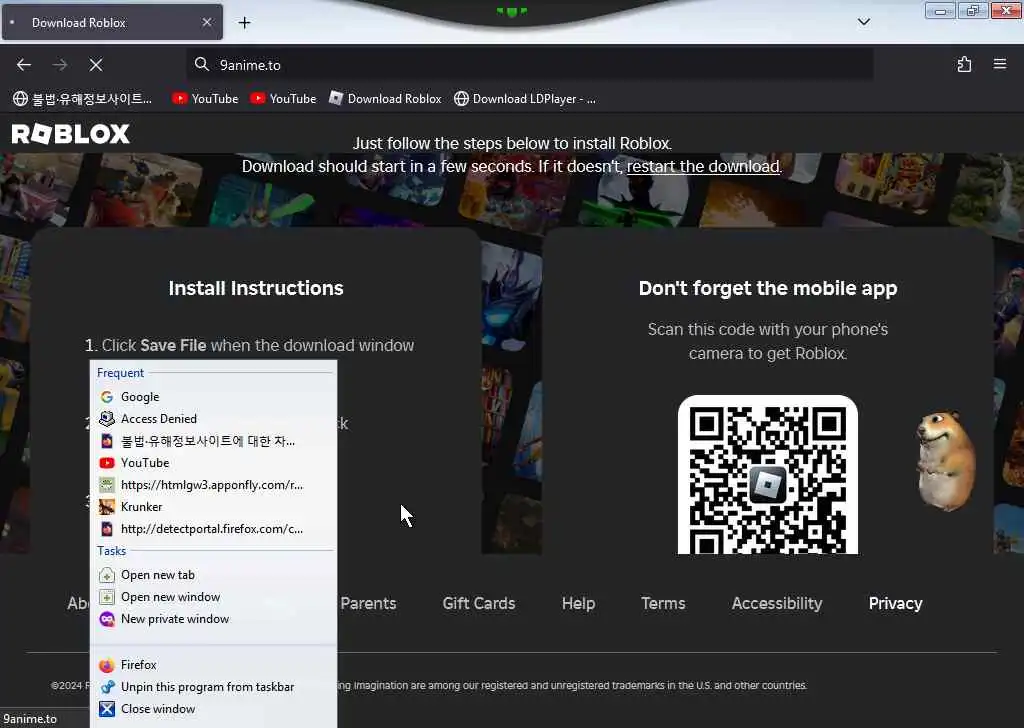Open the Korean-titled bookmark in bookmarks toolbar
The image size is (1024, 728).
pos(82,99)
